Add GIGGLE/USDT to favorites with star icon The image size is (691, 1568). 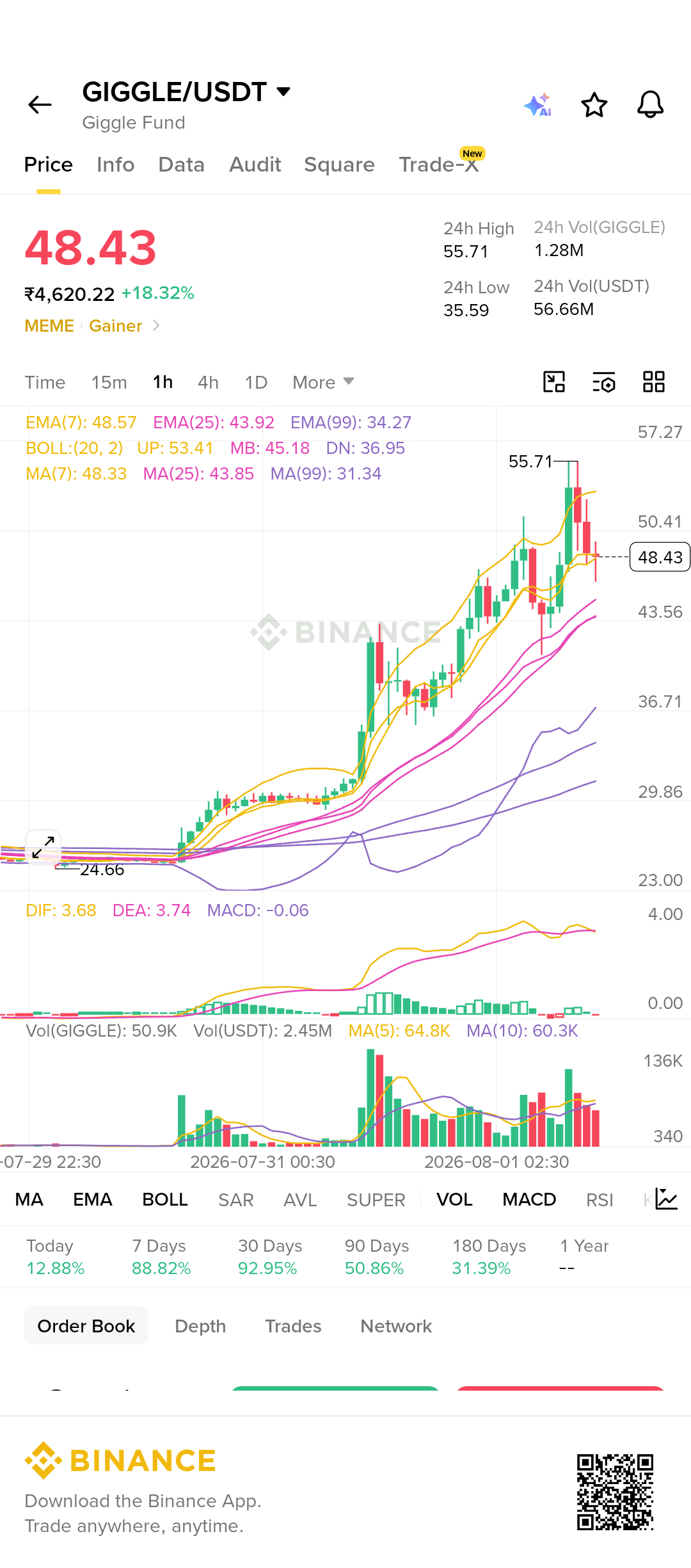tap(594, 104)
